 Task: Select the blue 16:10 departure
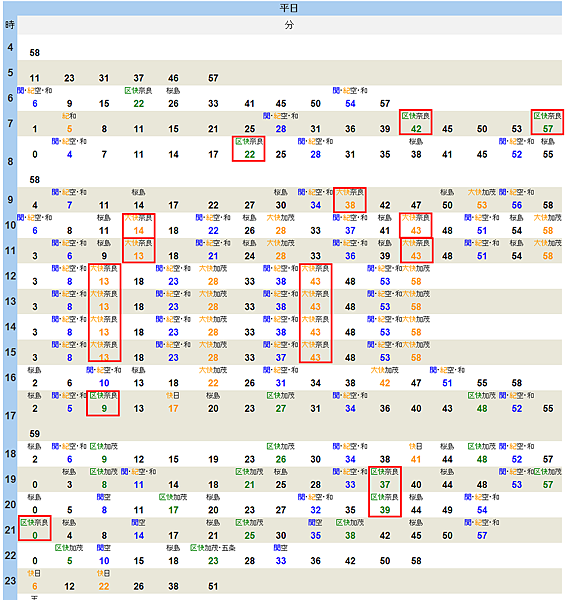104,383
